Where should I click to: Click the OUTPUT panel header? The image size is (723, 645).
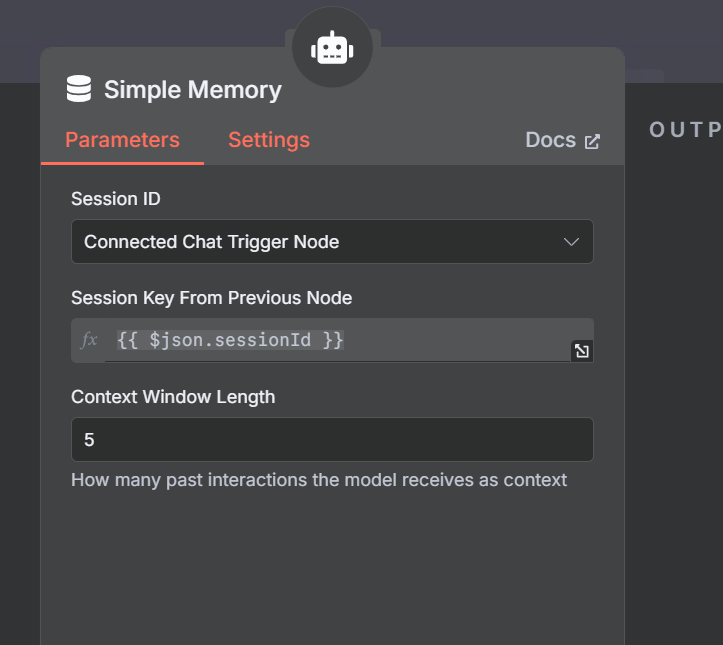(x=685, y=130)
